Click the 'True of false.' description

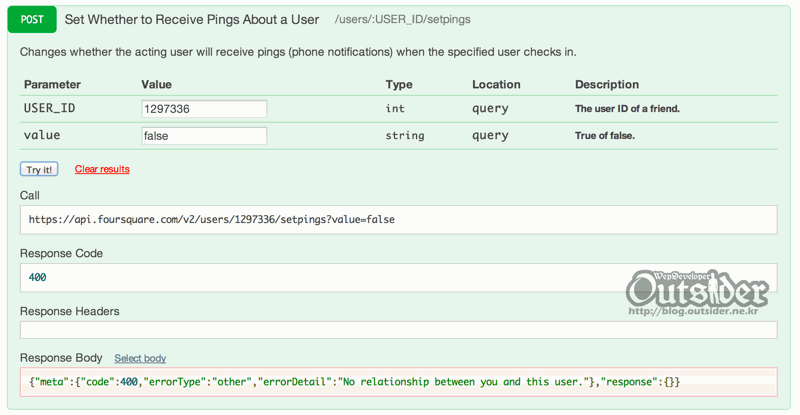(605, 136)
